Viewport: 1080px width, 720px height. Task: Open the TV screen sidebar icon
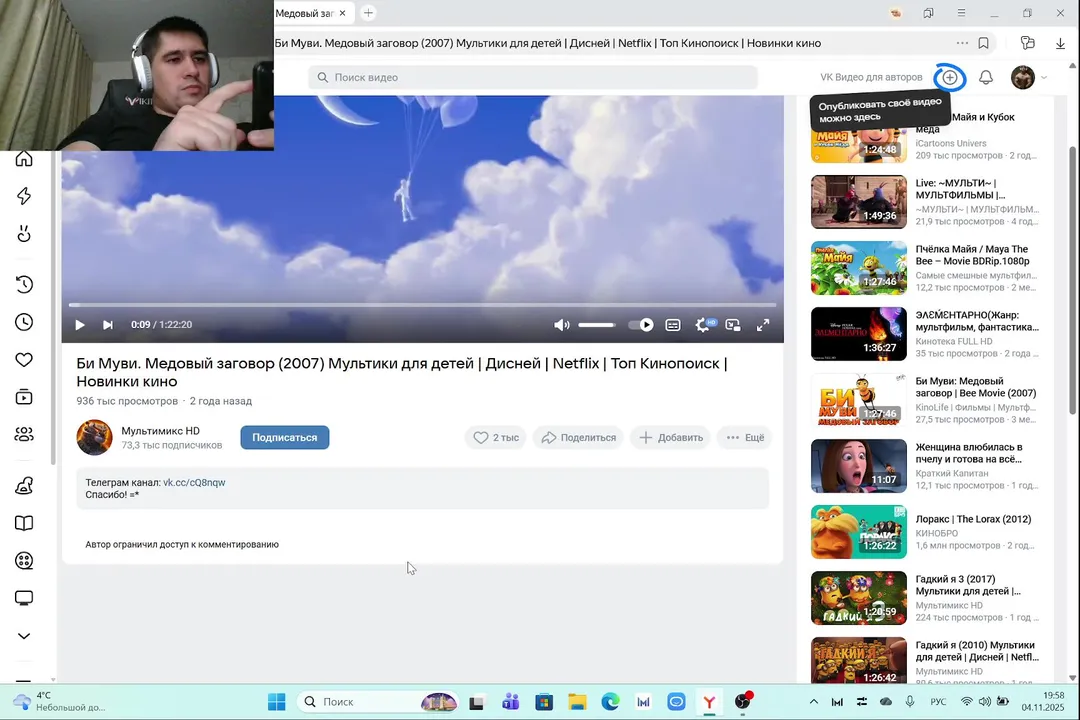click(24, 598)
